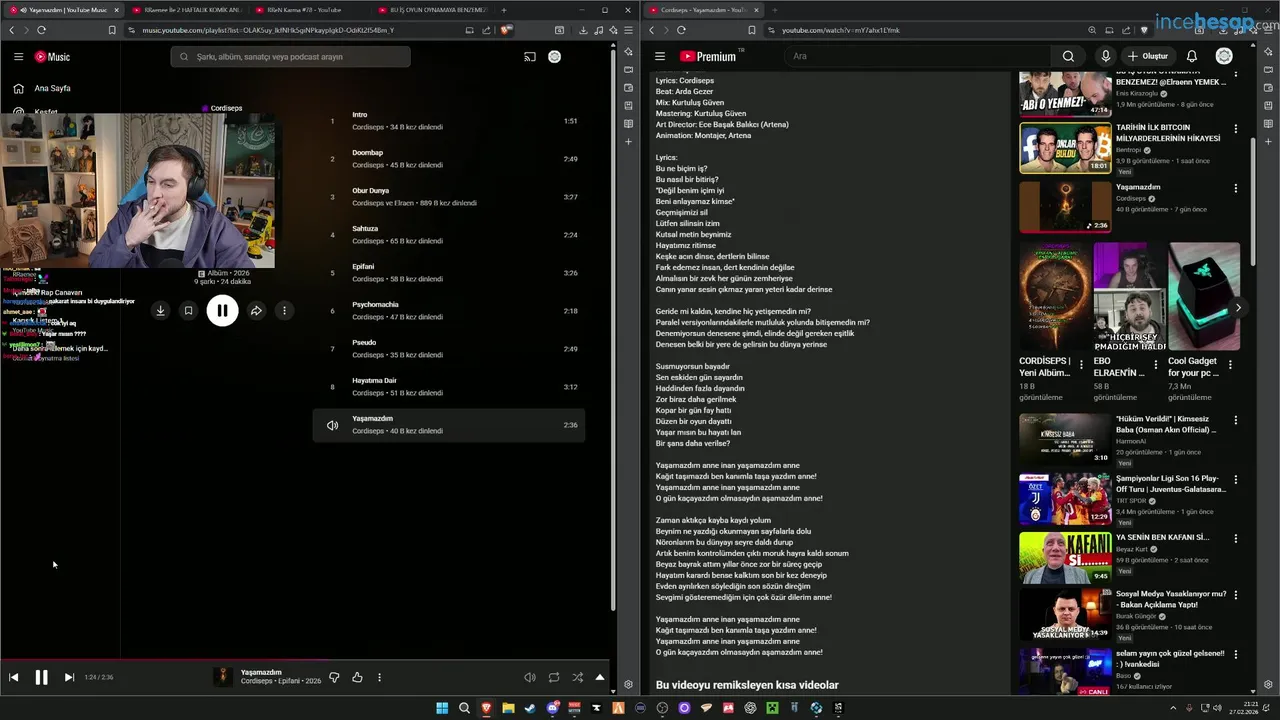Screen dimensions: 1280x720
Task: Open Windows taskbar search
Action: coord(464,708)
